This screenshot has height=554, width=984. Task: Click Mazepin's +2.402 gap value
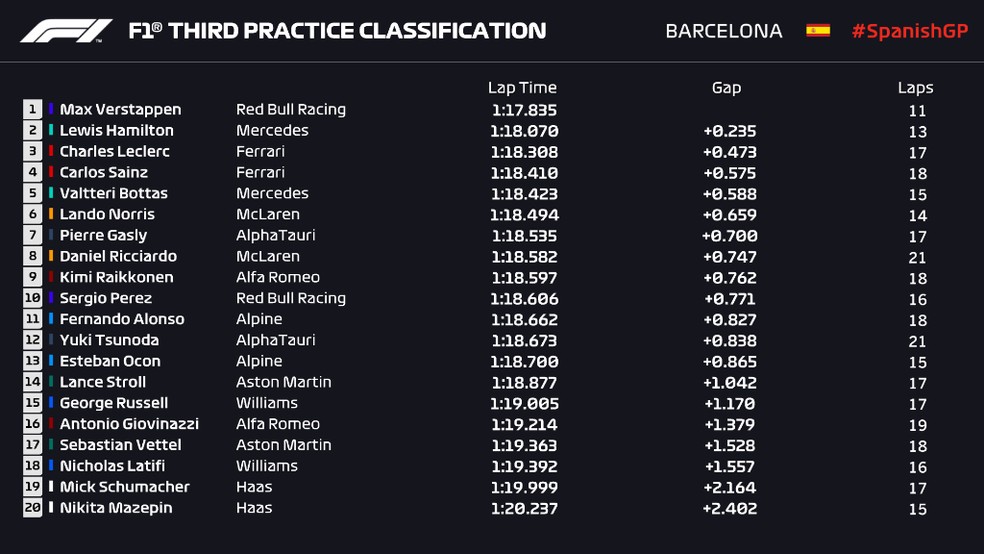click(730, 508)
